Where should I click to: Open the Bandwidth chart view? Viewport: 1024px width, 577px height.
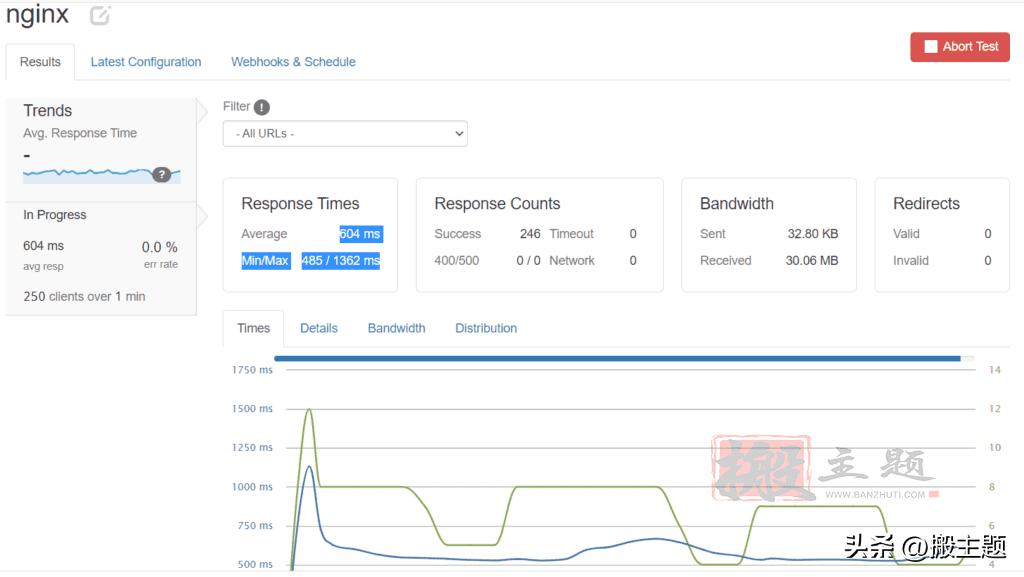tap(396, 327)
